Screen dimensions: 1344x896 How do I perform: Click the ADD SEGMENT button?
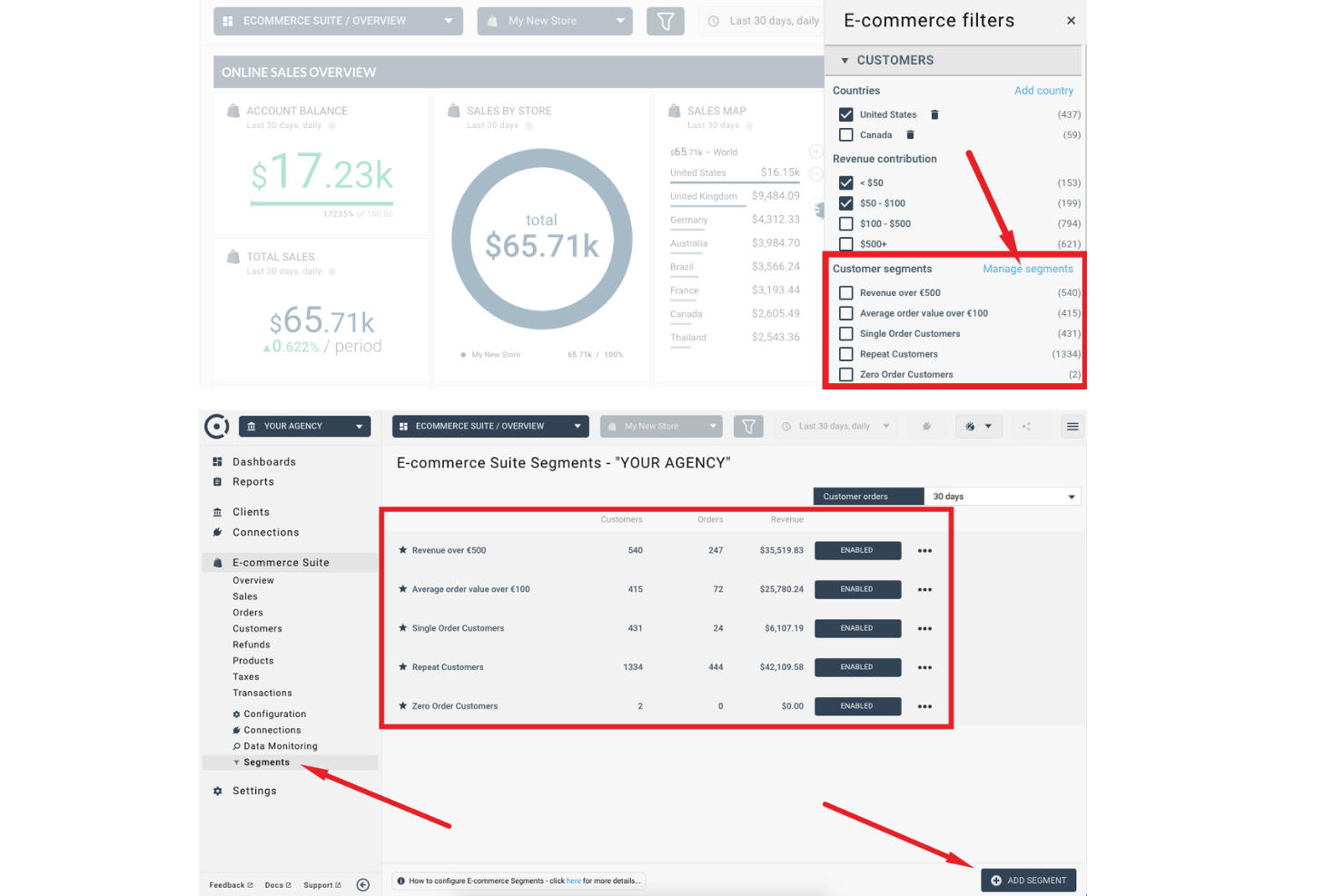tap(1028, 880)
